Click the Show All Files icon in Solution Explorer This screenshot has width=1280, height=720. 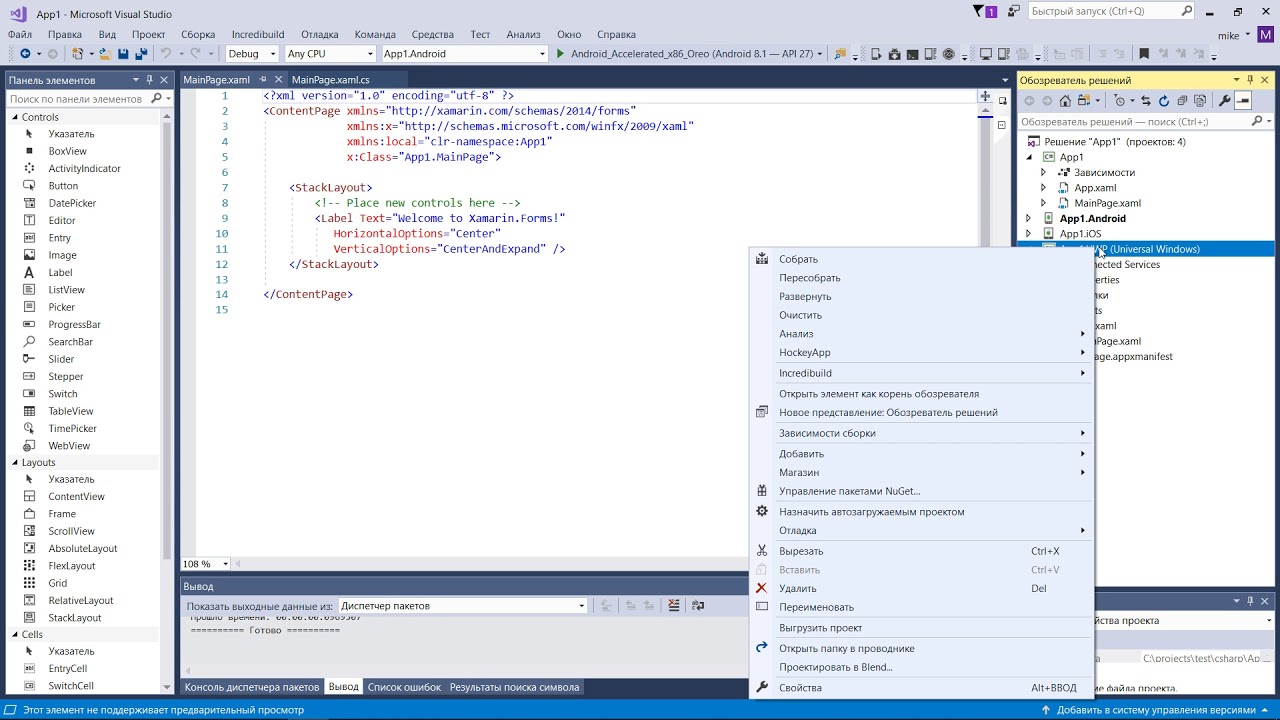point(1199,100)
